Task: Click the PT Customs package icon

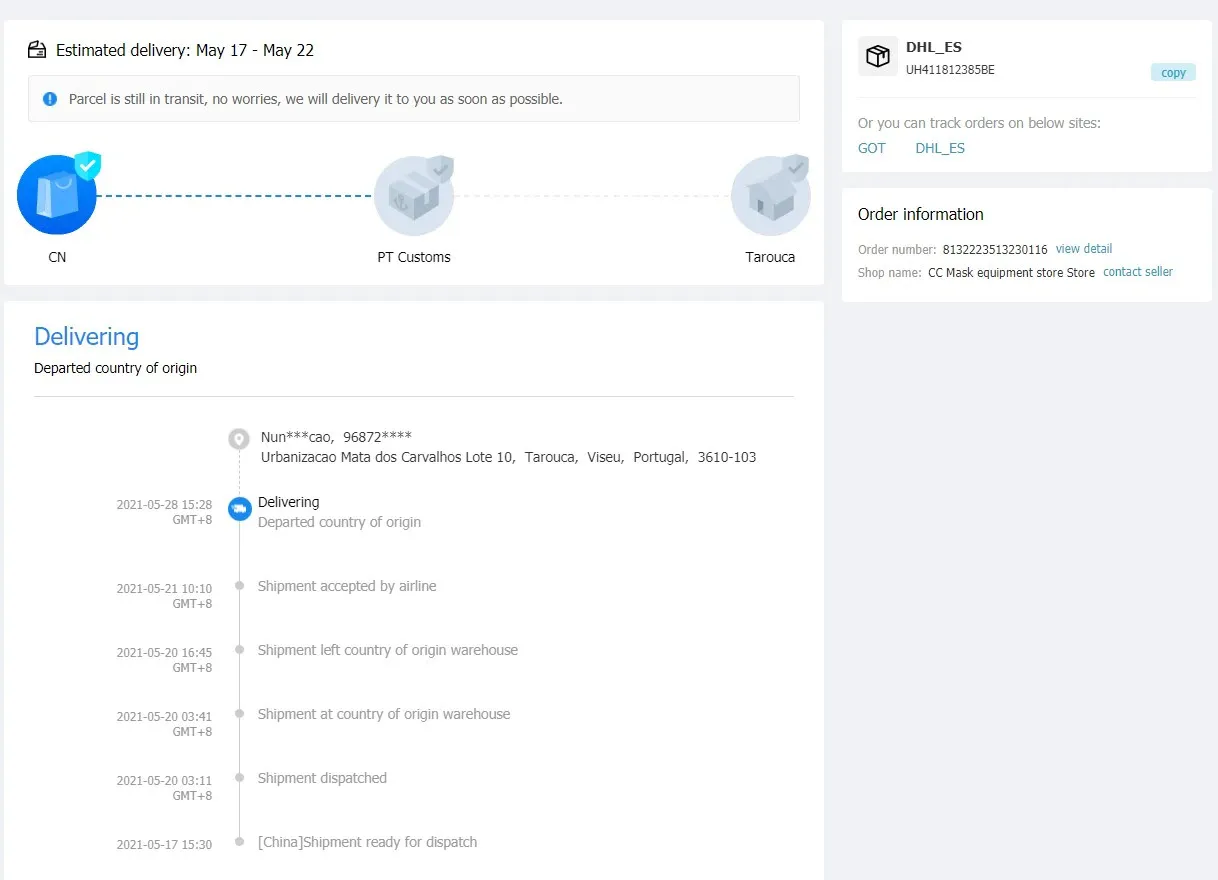Action: tap(413, 196)
